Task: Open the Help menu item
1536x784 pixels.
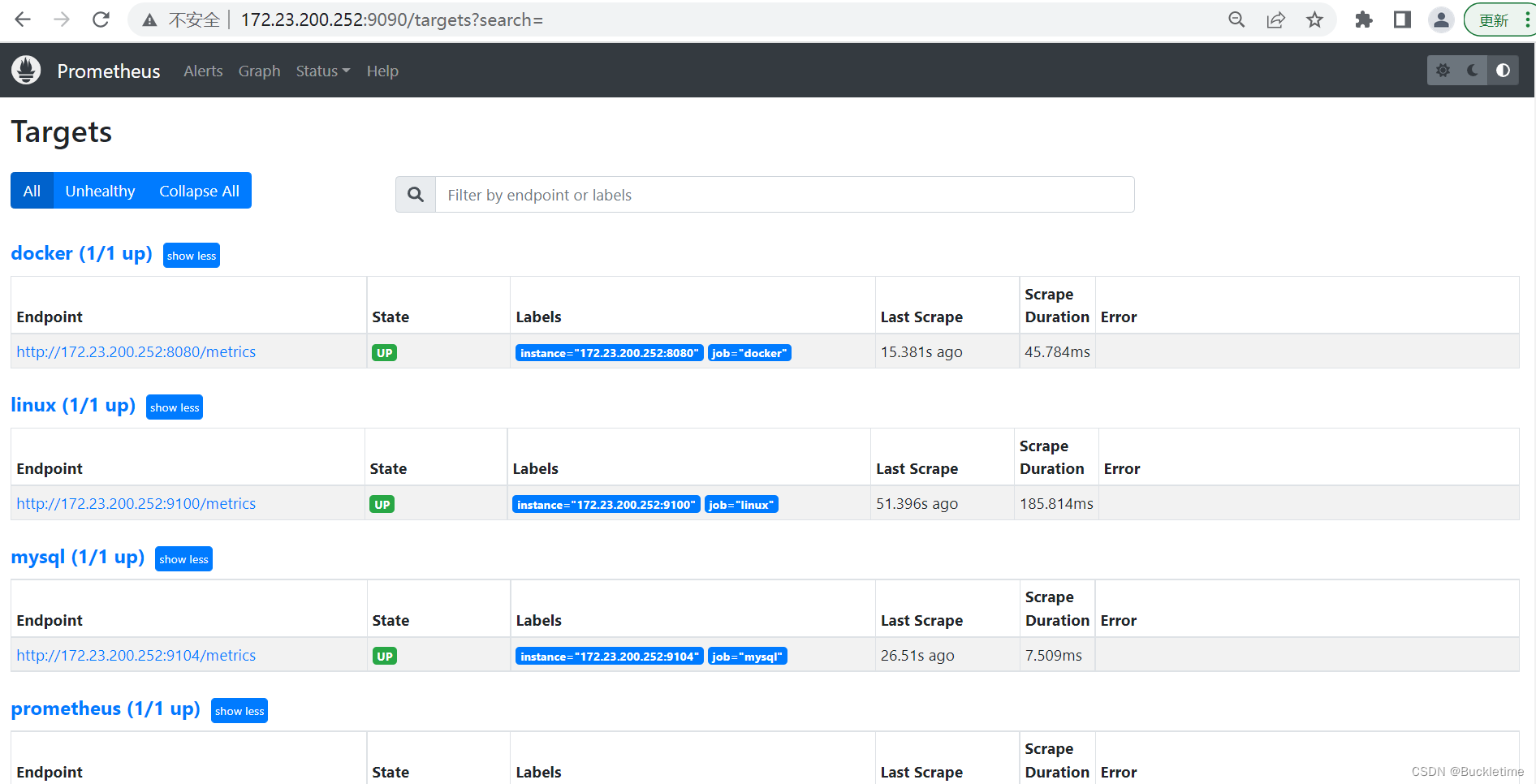Action: [x=382, y=71]
